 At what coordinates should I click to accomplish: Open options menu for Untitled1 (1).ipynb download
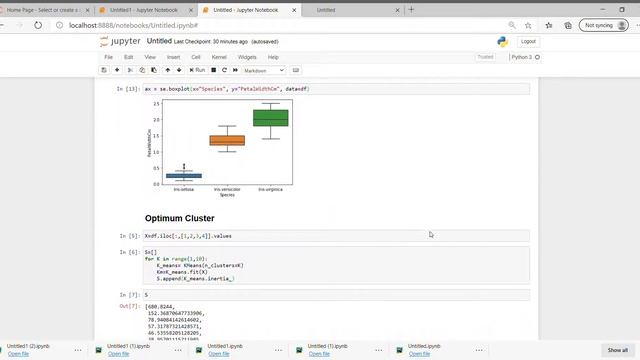178,350
